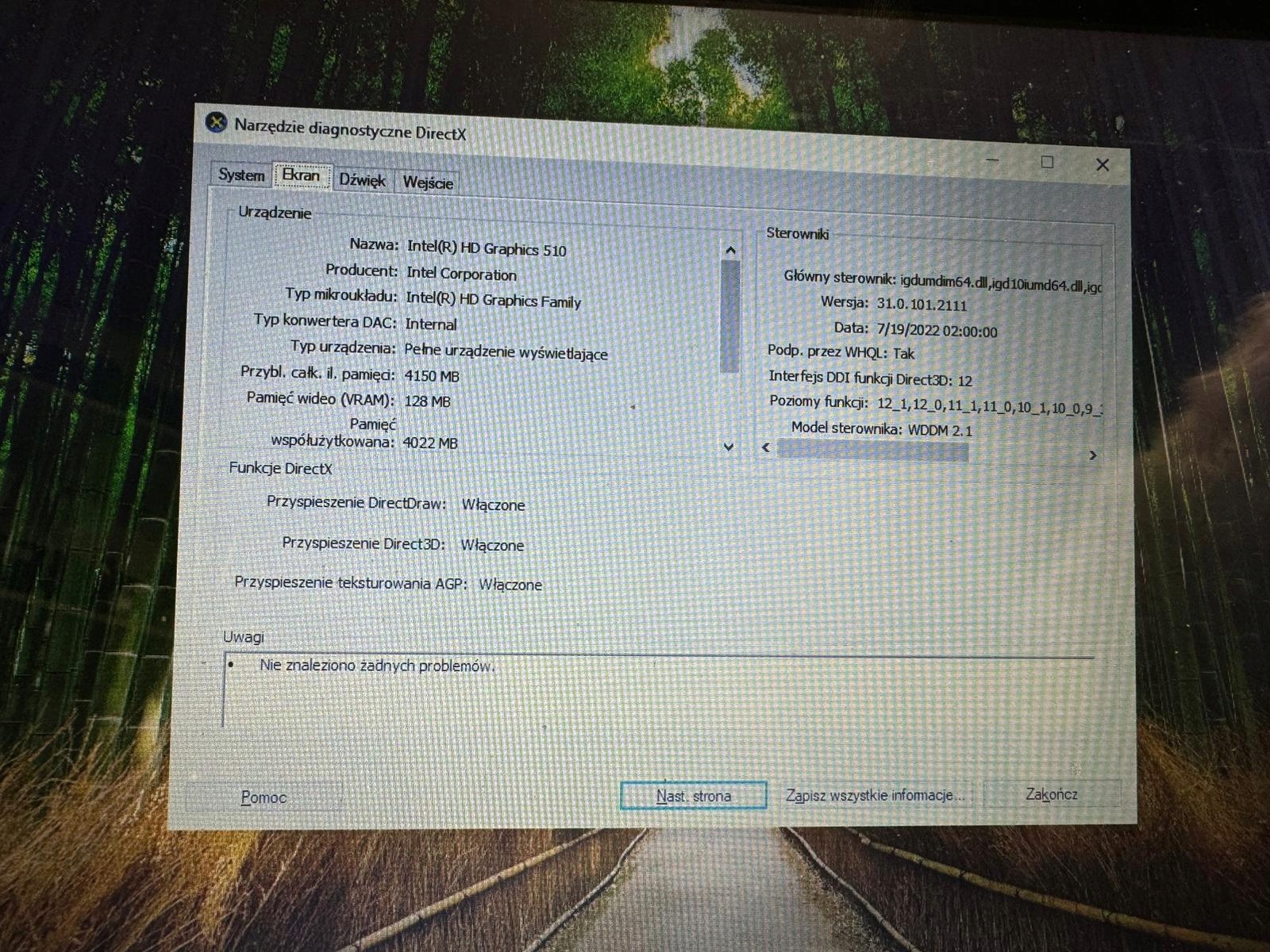The width and height of the screenshot is (1270, 952).
Task: Click driver version 31.0.101.2111
Action: pos(922,305)
